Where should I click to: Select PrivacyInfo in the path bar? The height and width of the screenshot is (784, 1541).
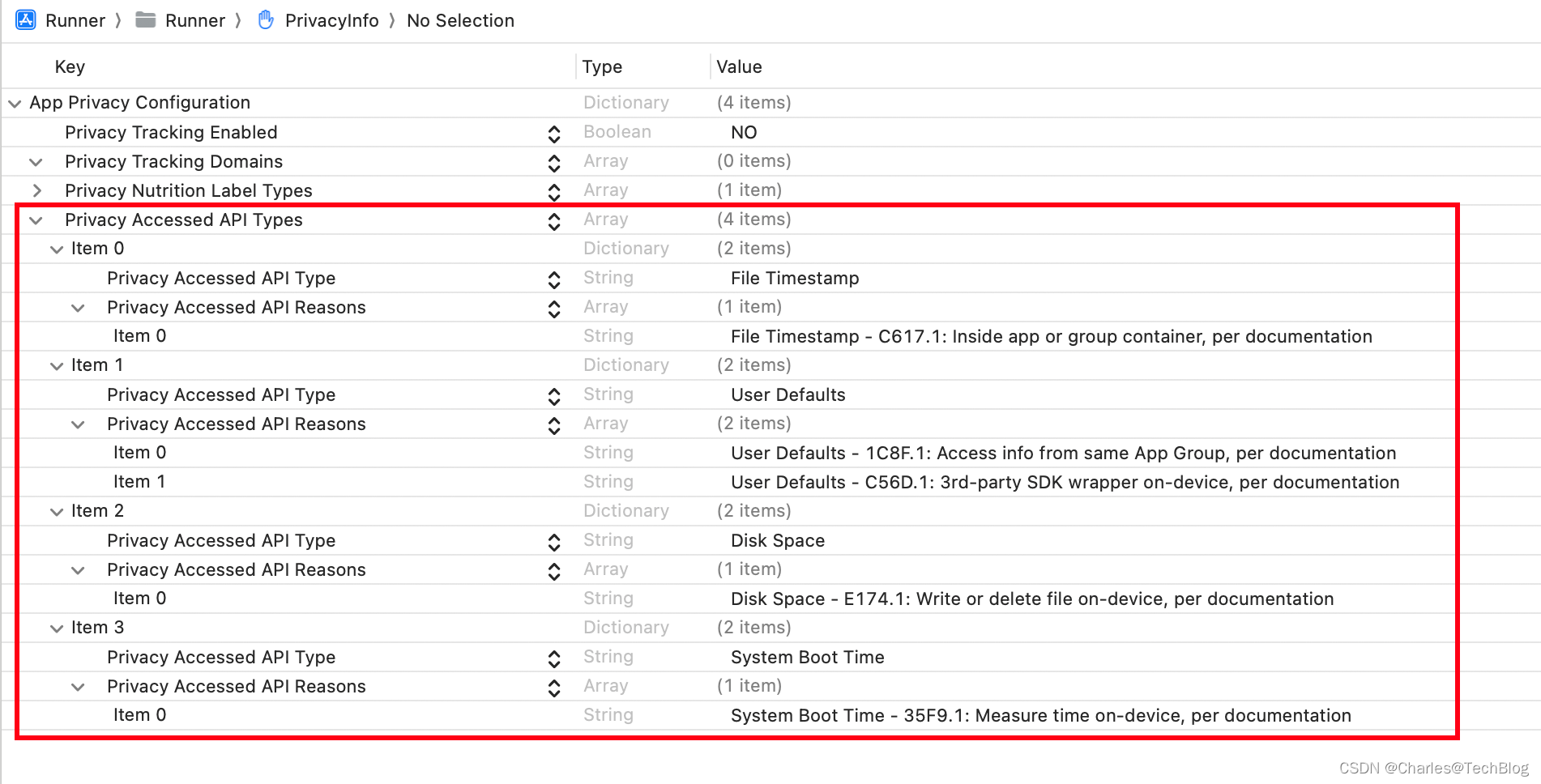331,20
